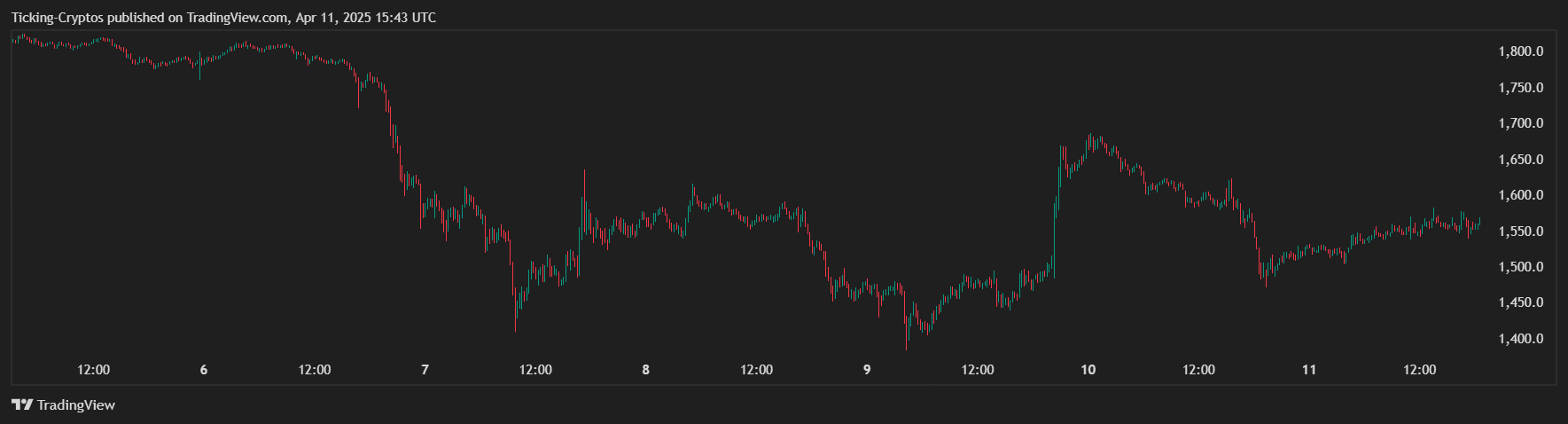The height and width of the screenshot is (424, 1568).
Task: Click the TradingView wordmark text
Action: [x=76, y=404]
